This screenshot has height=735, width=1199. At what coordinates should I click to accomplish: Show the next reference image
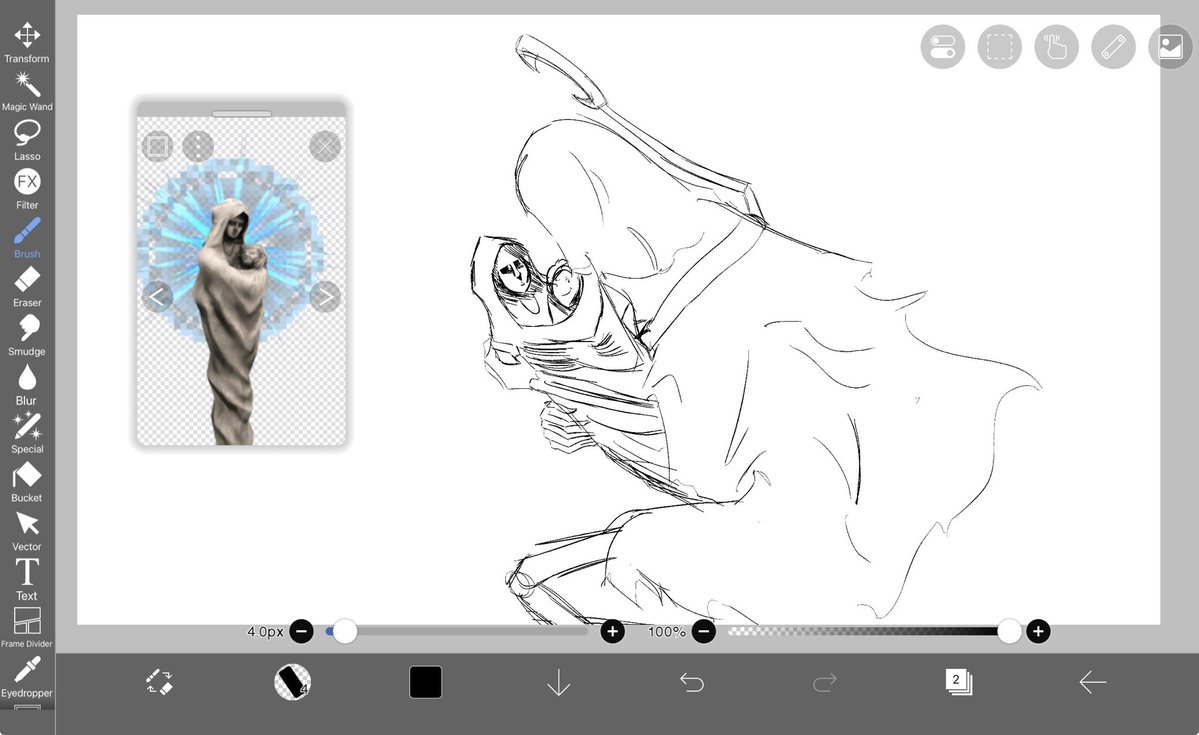324,296
